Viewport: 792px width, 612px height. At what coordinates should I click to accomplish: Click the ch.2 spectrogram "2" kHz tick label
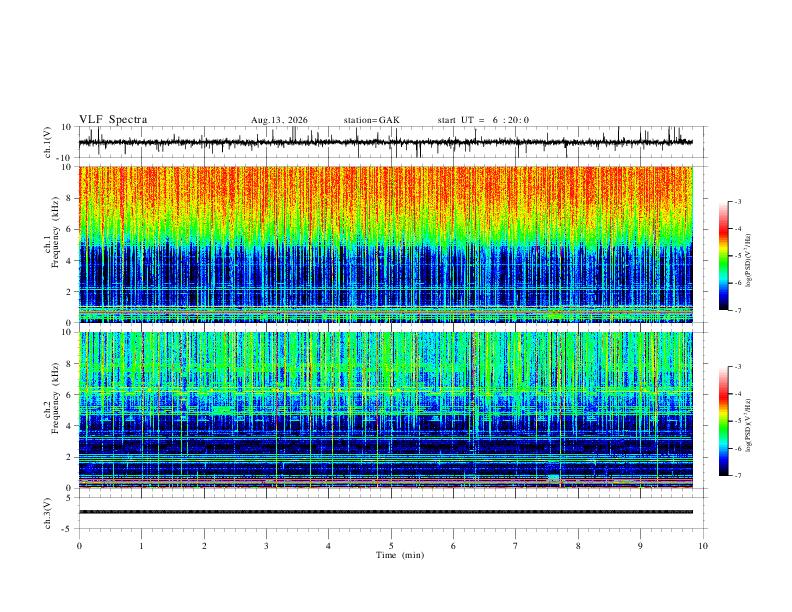point(70,457)
